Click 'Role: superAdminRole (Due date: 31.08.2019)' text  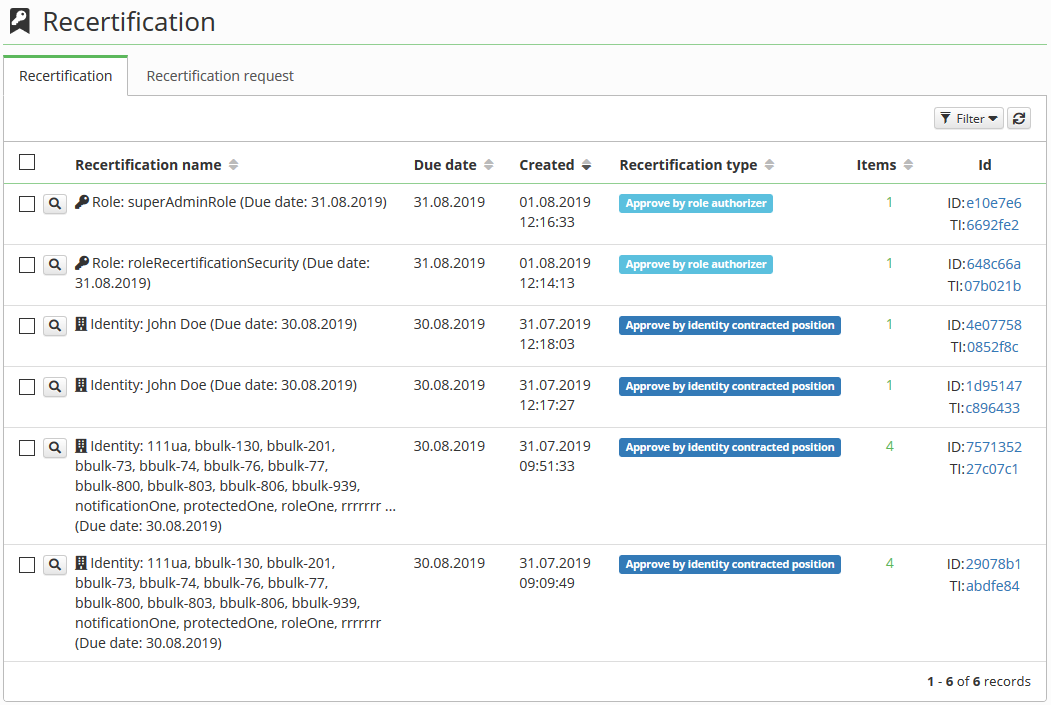[239, 202]
